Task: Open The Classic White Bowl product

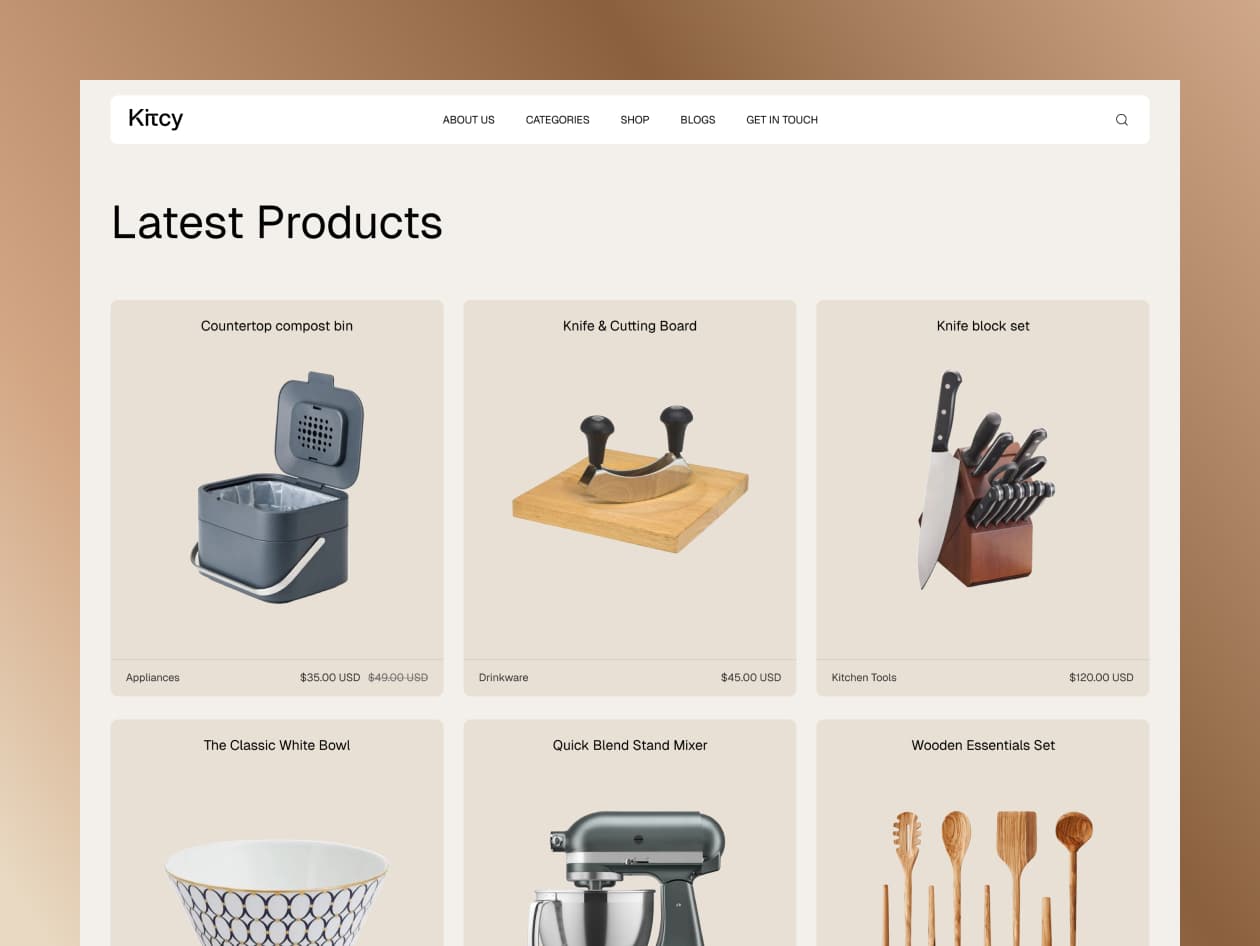Action: coord(277,745)
